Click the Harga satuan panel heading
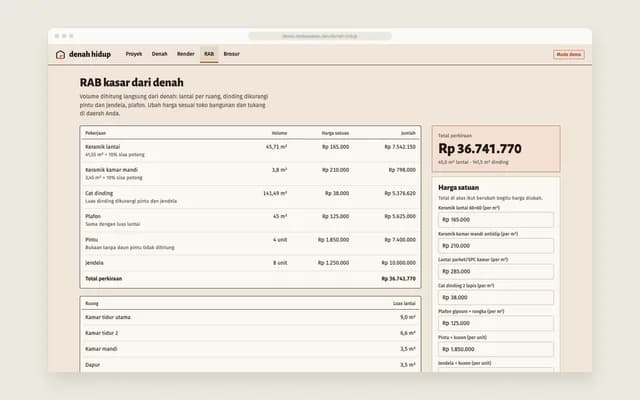Viewport: 640px width, 400px height. [458, 187]
